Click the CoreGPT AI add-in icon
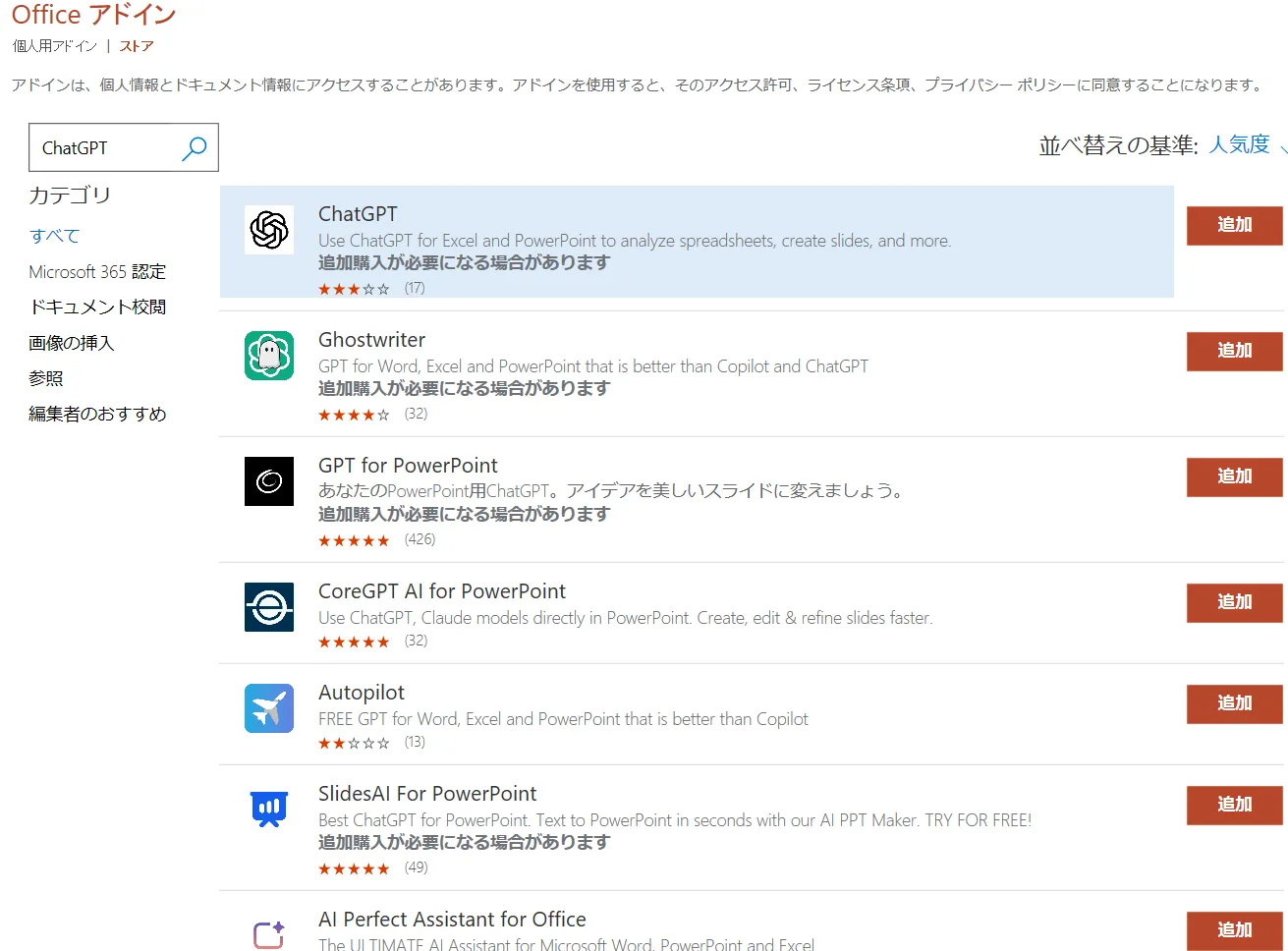 pos(269,607)
